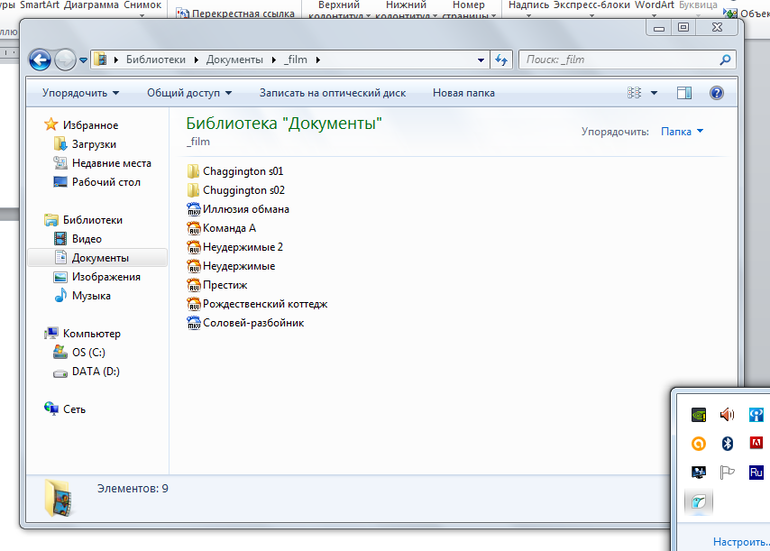This screenshot has height=551, width=770.
Task: Select Рабочий стол in the navigation pane
Action: click(x=105, y=182)
